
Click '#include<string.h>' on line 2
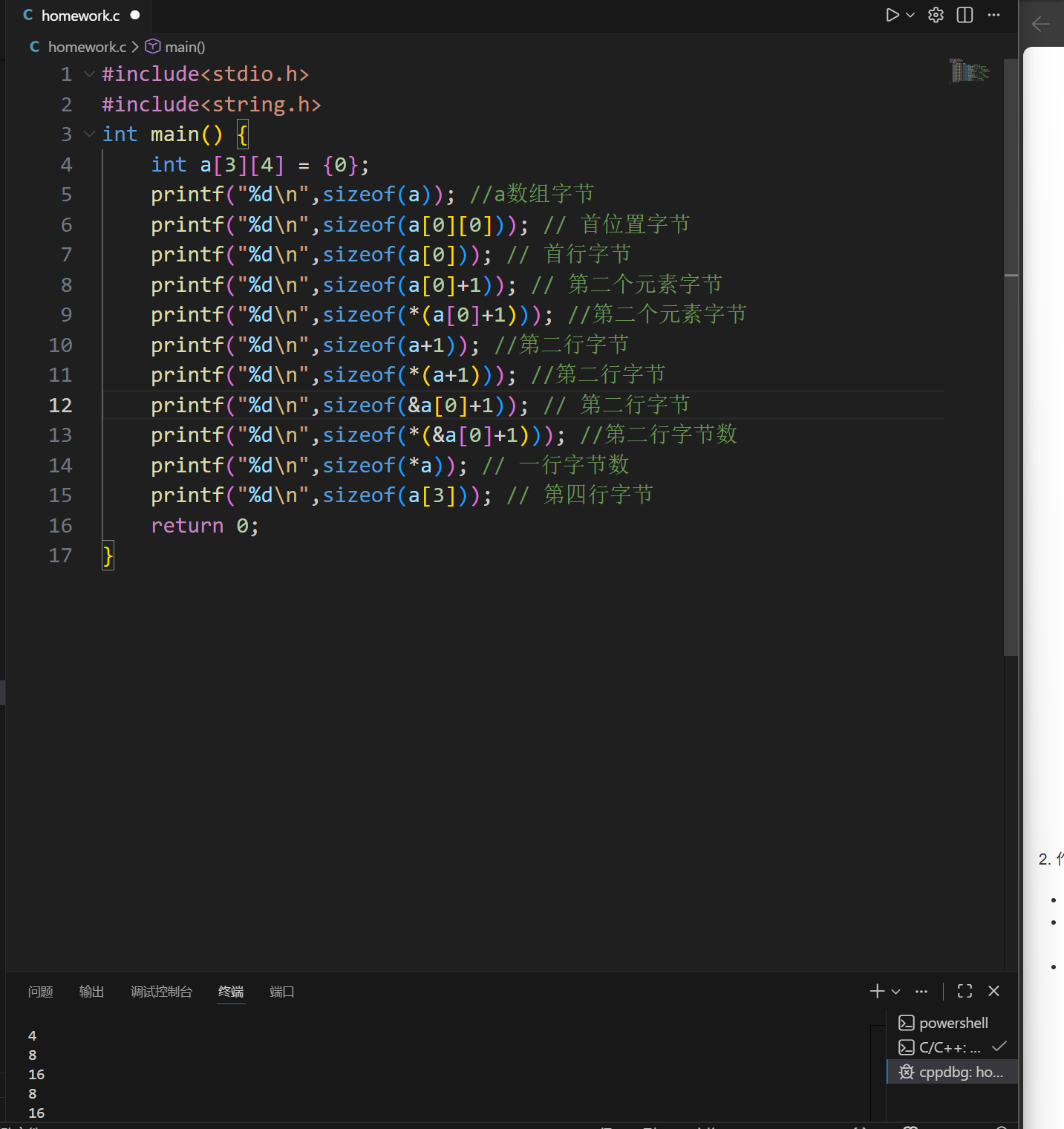212,104
